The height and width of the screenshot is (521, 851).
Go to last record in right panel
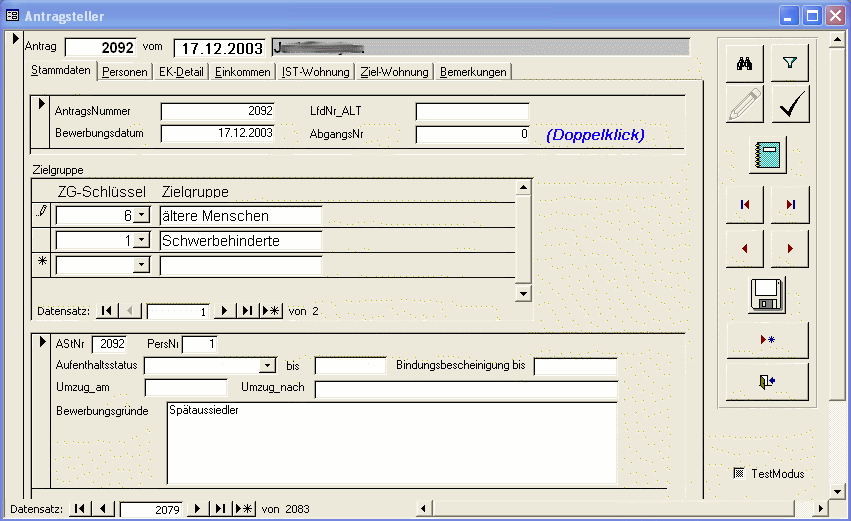coord(790,204)
